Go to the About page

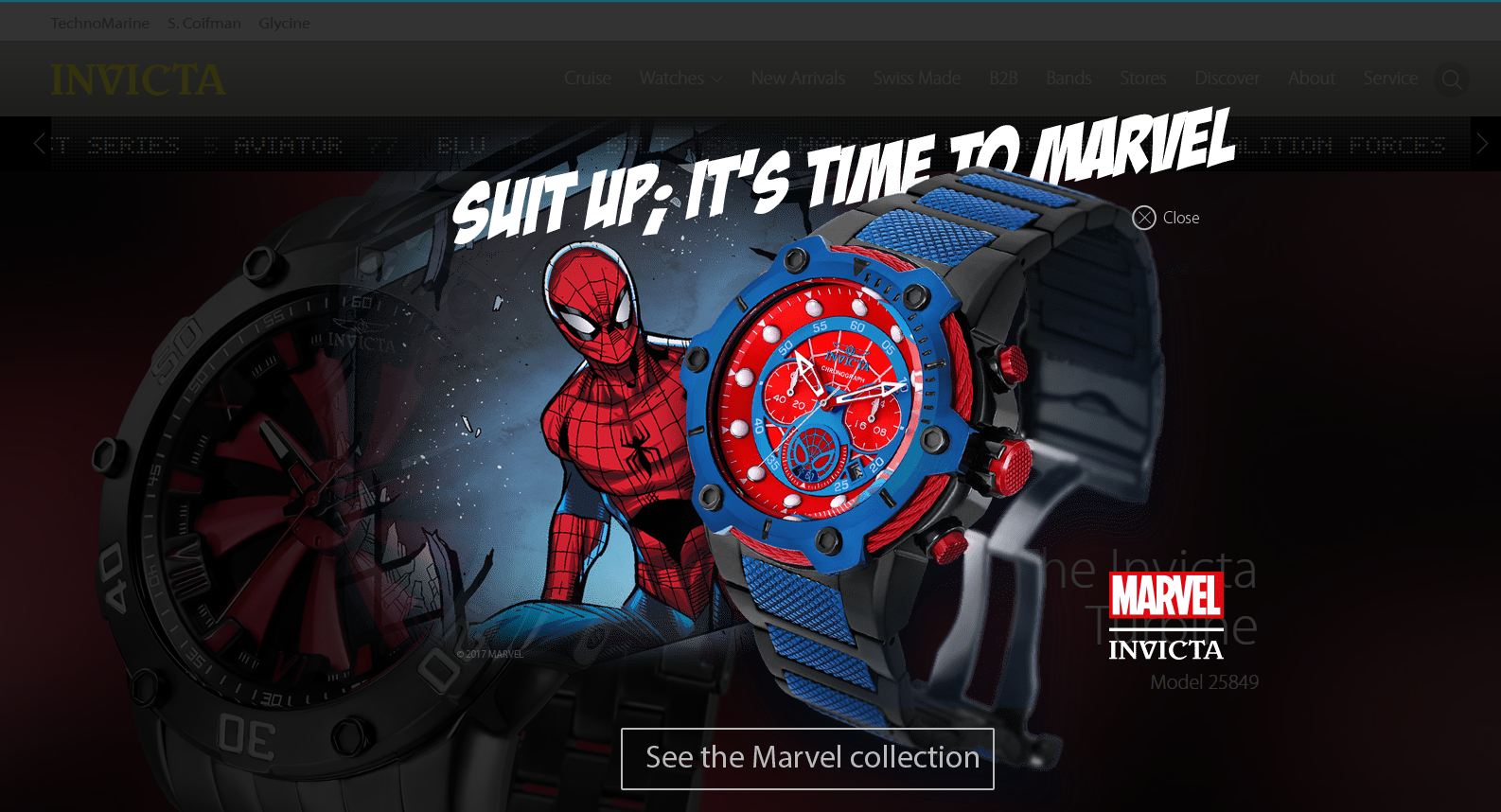(x=1312, y=79)
